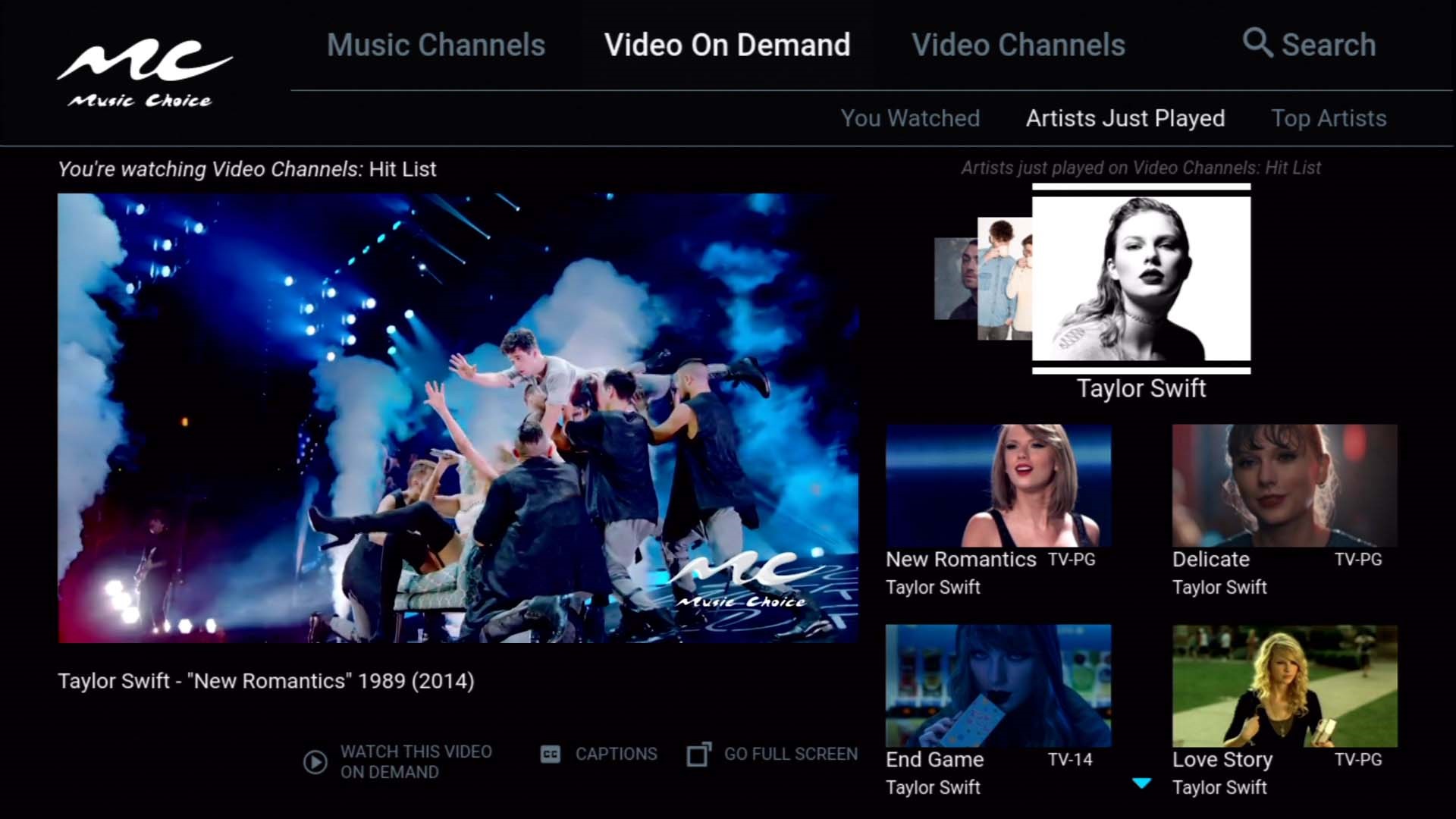Screen dimensions: 1456x819
Task: Click the Music Choice logo
Action: point(144,73)
